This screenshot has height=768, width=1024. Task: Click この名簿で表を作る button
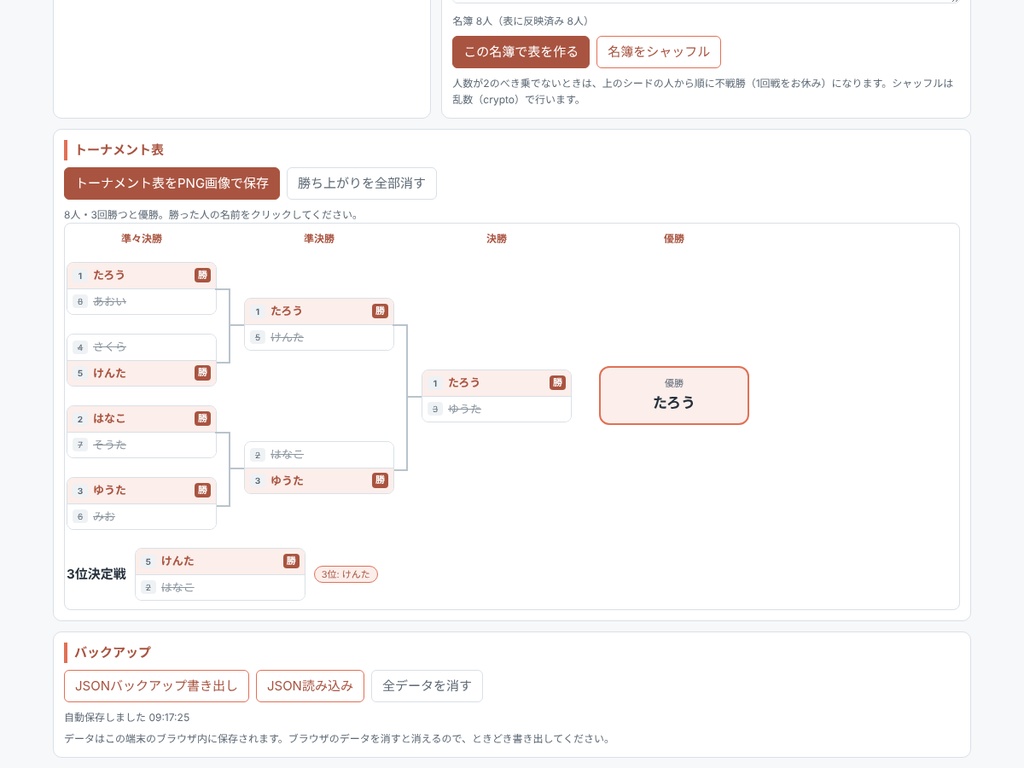(x=520, y=52)
